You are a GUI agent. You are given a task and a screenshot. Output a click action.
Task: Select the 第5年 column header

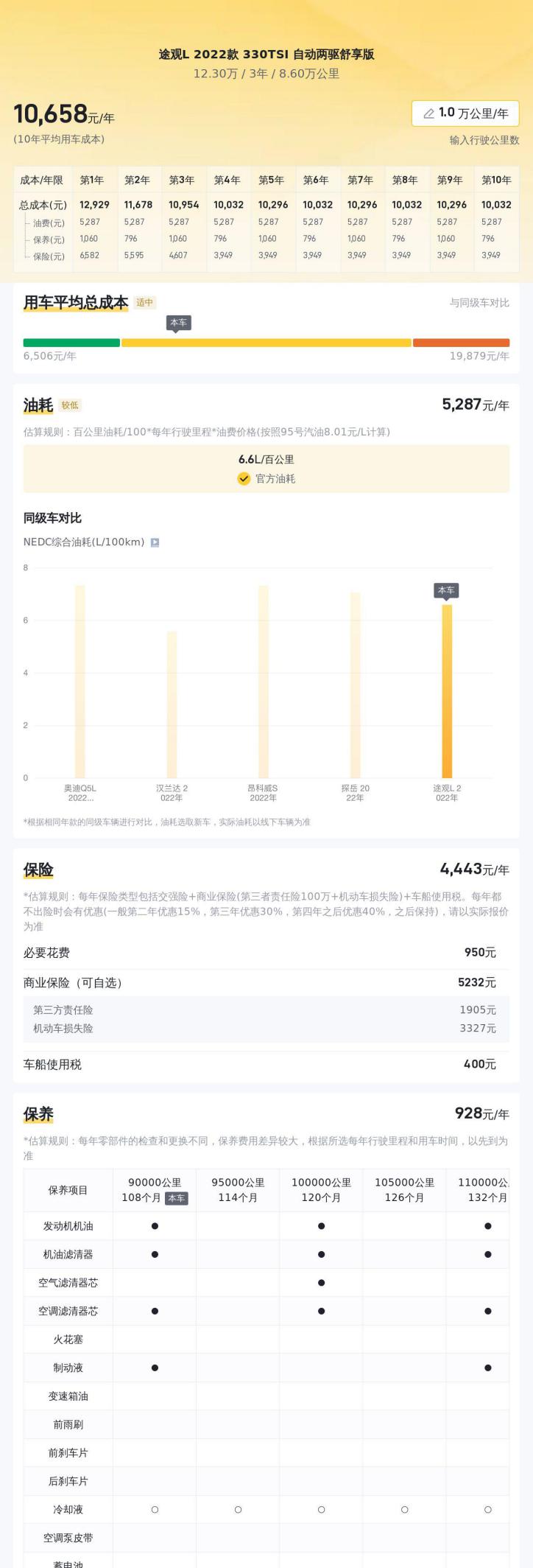tap(271, 180)
